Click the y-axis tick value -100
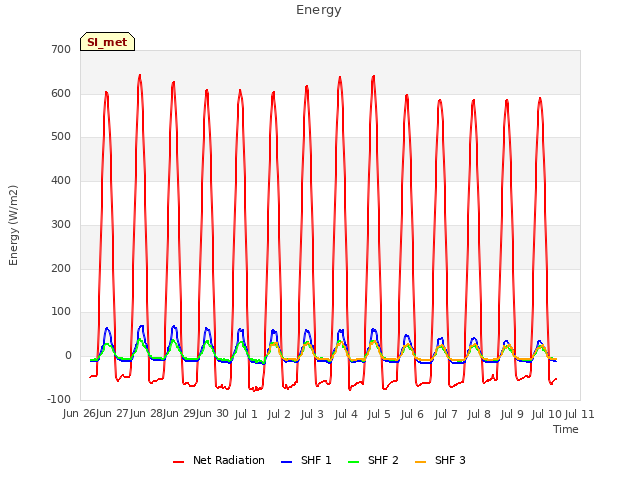This screenshot has height=480, width=640. [59, 399]
